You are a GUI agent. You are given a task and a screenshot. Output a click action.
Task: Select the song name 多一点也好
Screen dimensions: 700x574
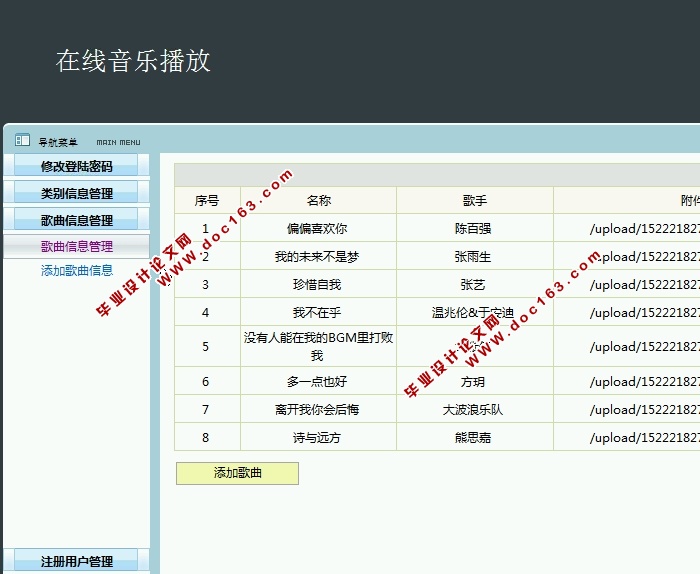[317, 382]
